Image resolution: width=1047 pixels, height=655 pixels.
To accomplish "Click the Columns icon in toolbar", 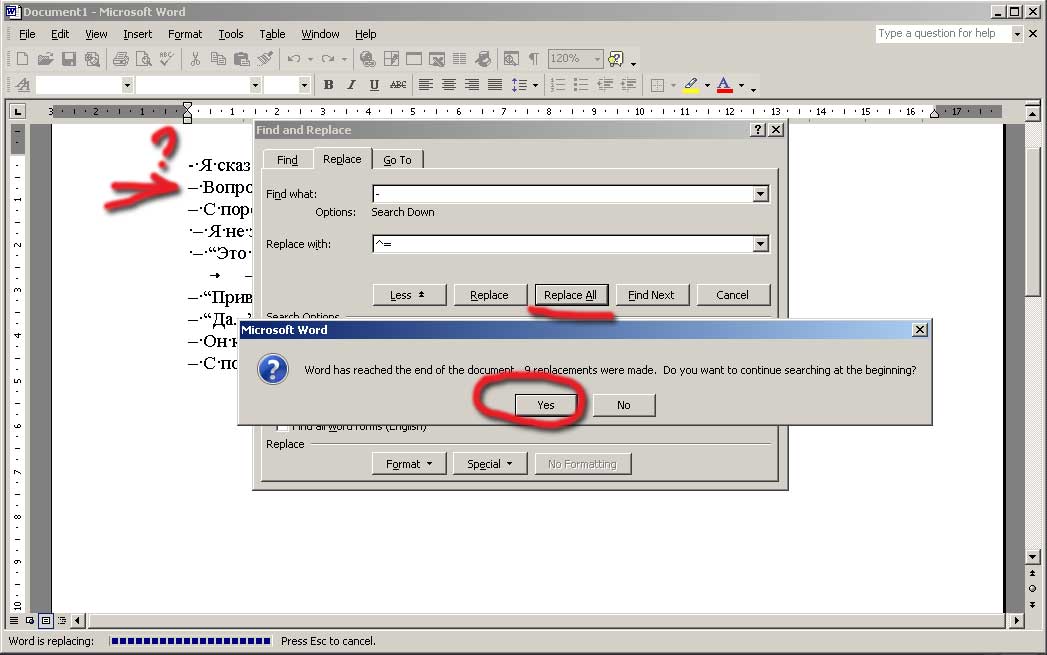I will point(459,59).
